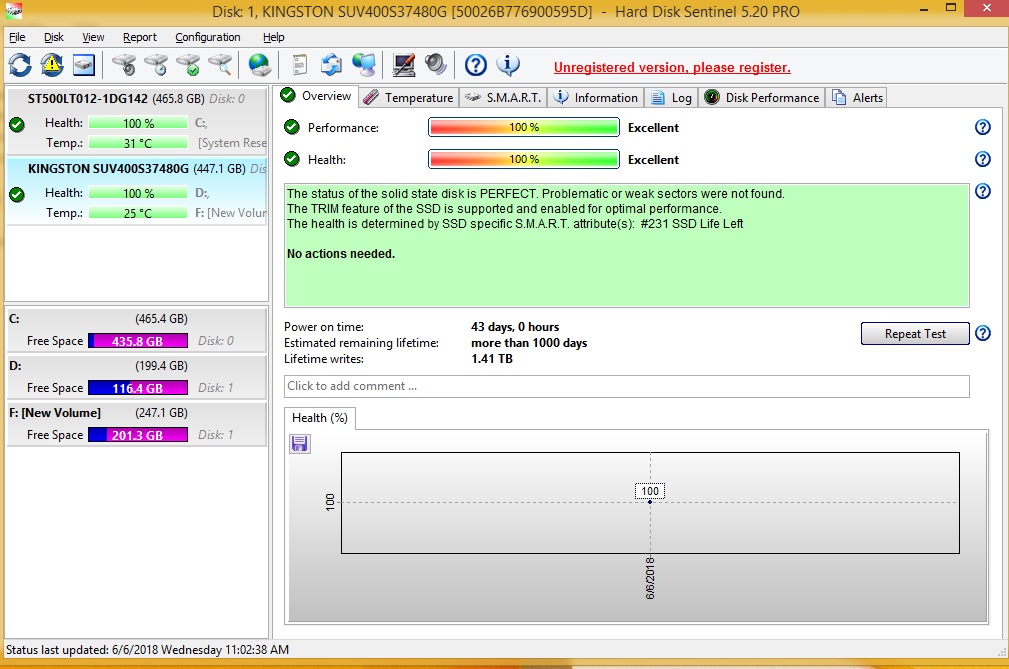This screenshot has width=1009, height=669.
Task: Open the Report menu
Action: point(140,37)
